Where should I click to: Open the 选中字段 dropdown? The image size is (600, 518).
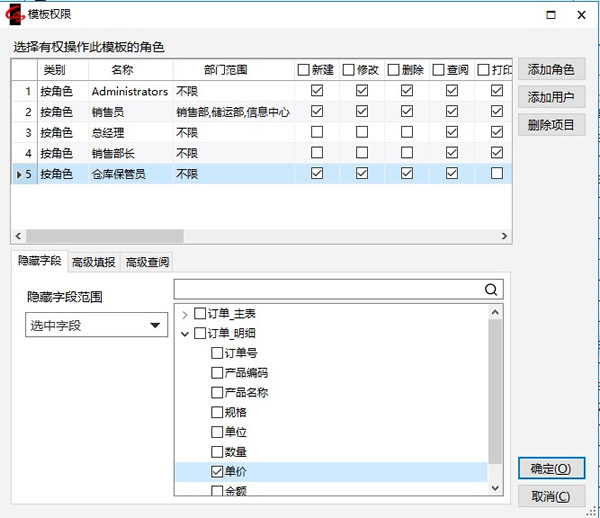[96, 325]
